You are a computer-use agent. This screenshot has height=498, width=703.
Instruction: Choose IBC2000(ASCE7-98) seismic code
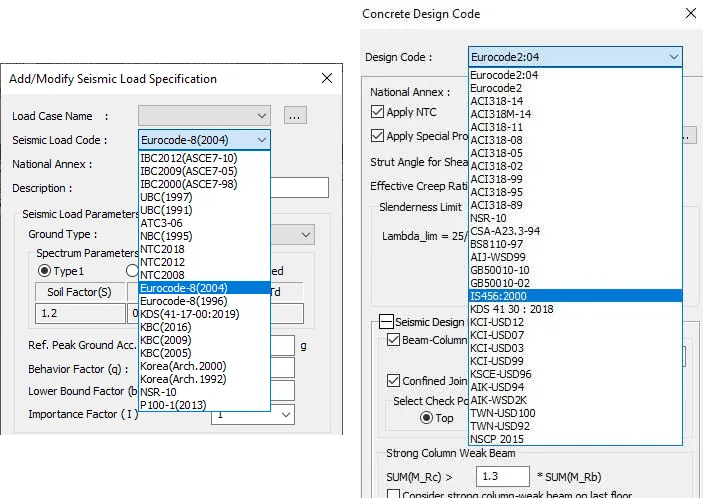[x=204, y=184]
